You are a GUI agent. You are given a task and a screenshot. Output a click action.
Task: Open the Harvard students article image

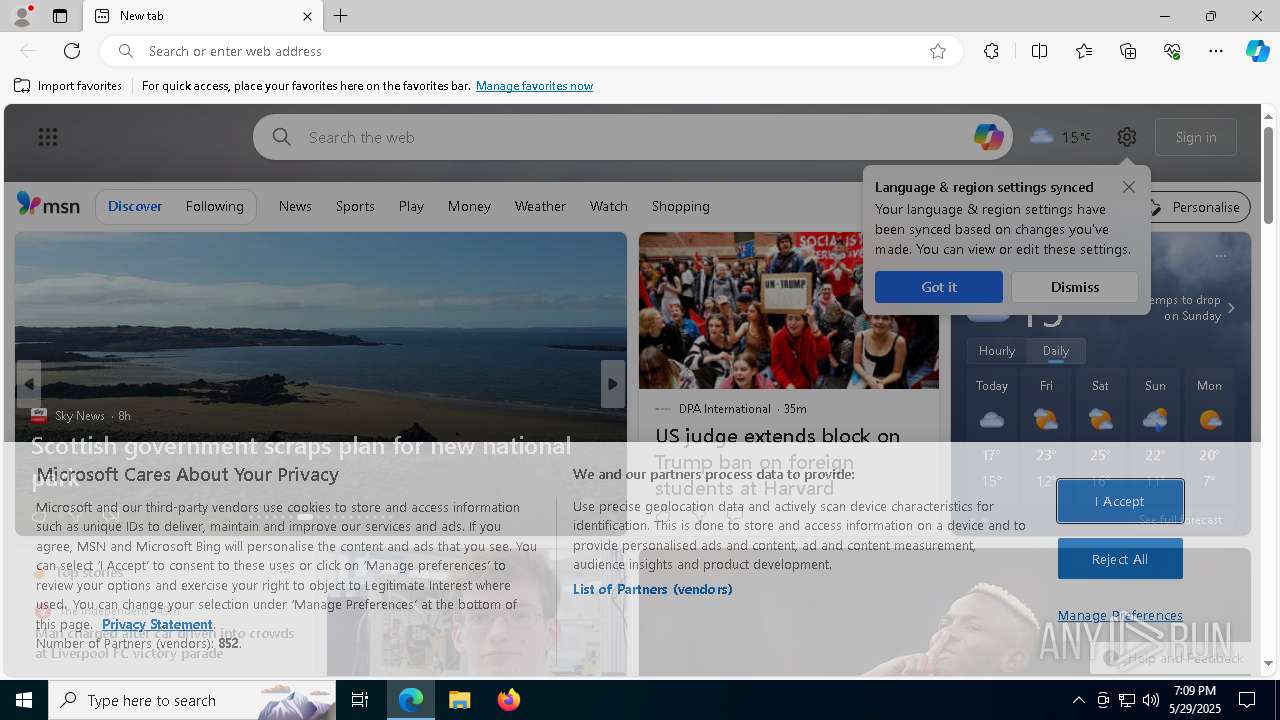pyautogui.click(x=788, y=310)
